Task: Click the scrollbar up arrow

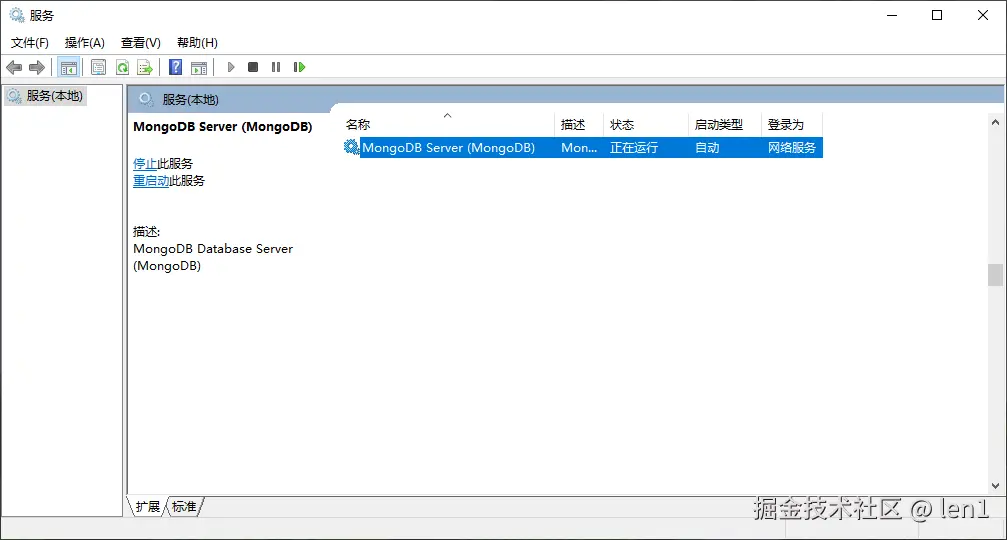Action: (995, 122)
